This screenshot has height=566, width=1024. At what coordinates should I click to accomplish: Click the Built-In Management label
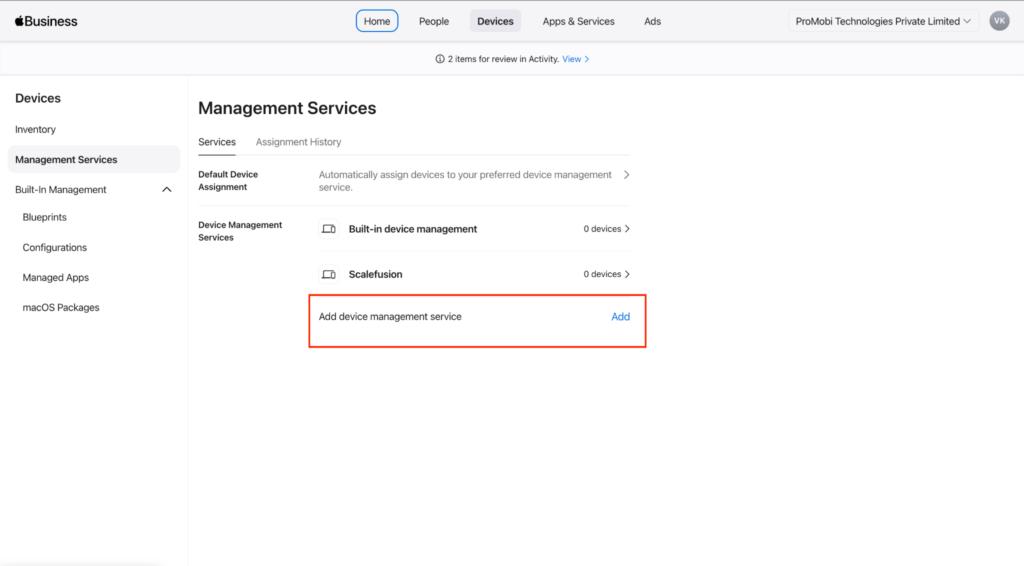61,189
